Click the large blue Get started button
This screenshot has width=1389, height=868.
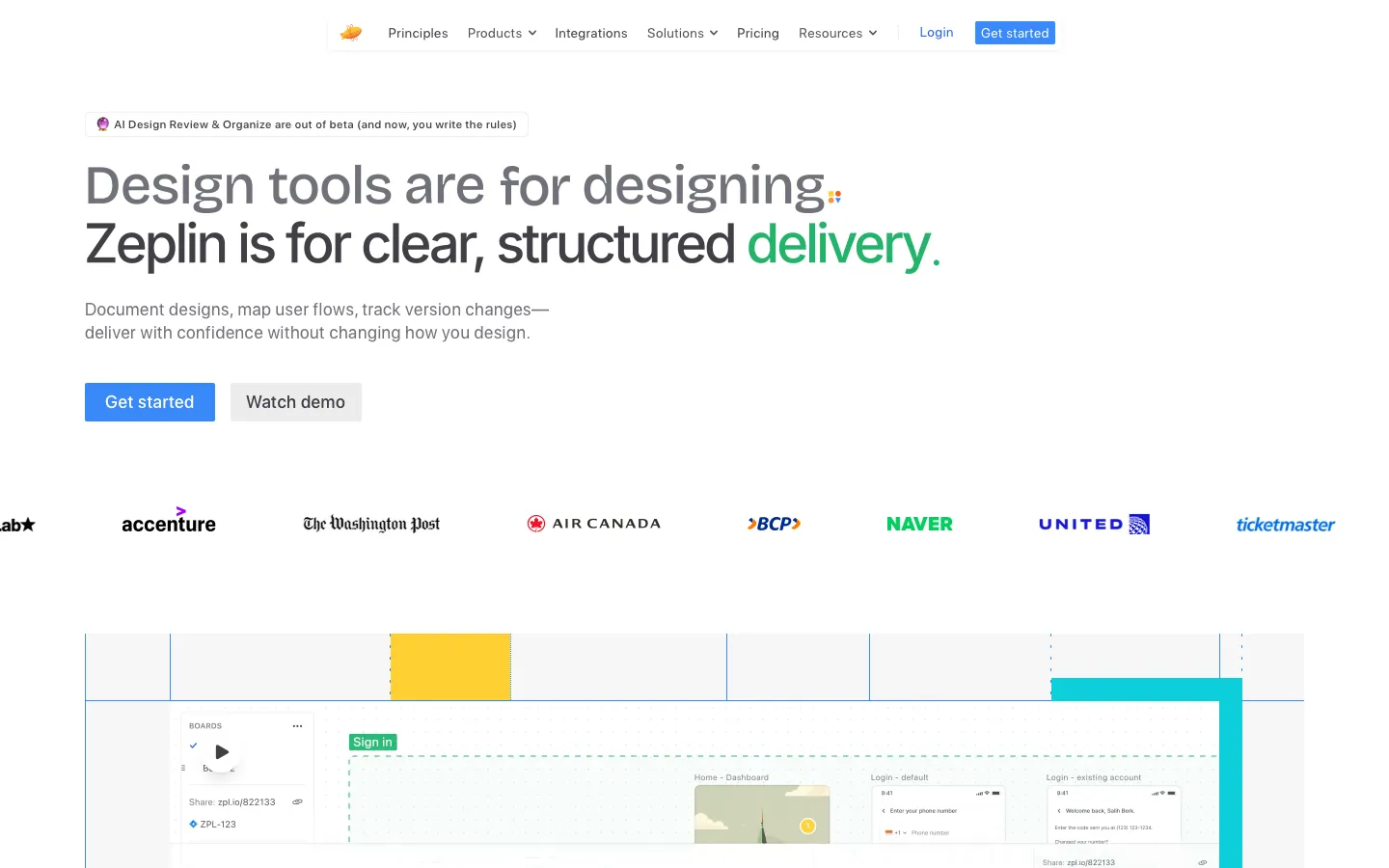(150, 402)
